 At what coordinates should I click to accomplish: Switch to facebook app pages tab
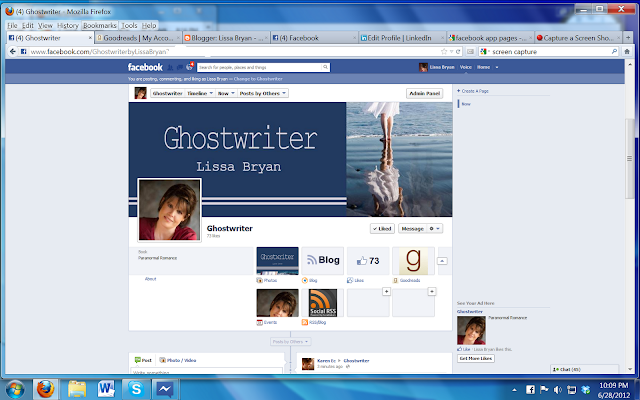[490, 38]
